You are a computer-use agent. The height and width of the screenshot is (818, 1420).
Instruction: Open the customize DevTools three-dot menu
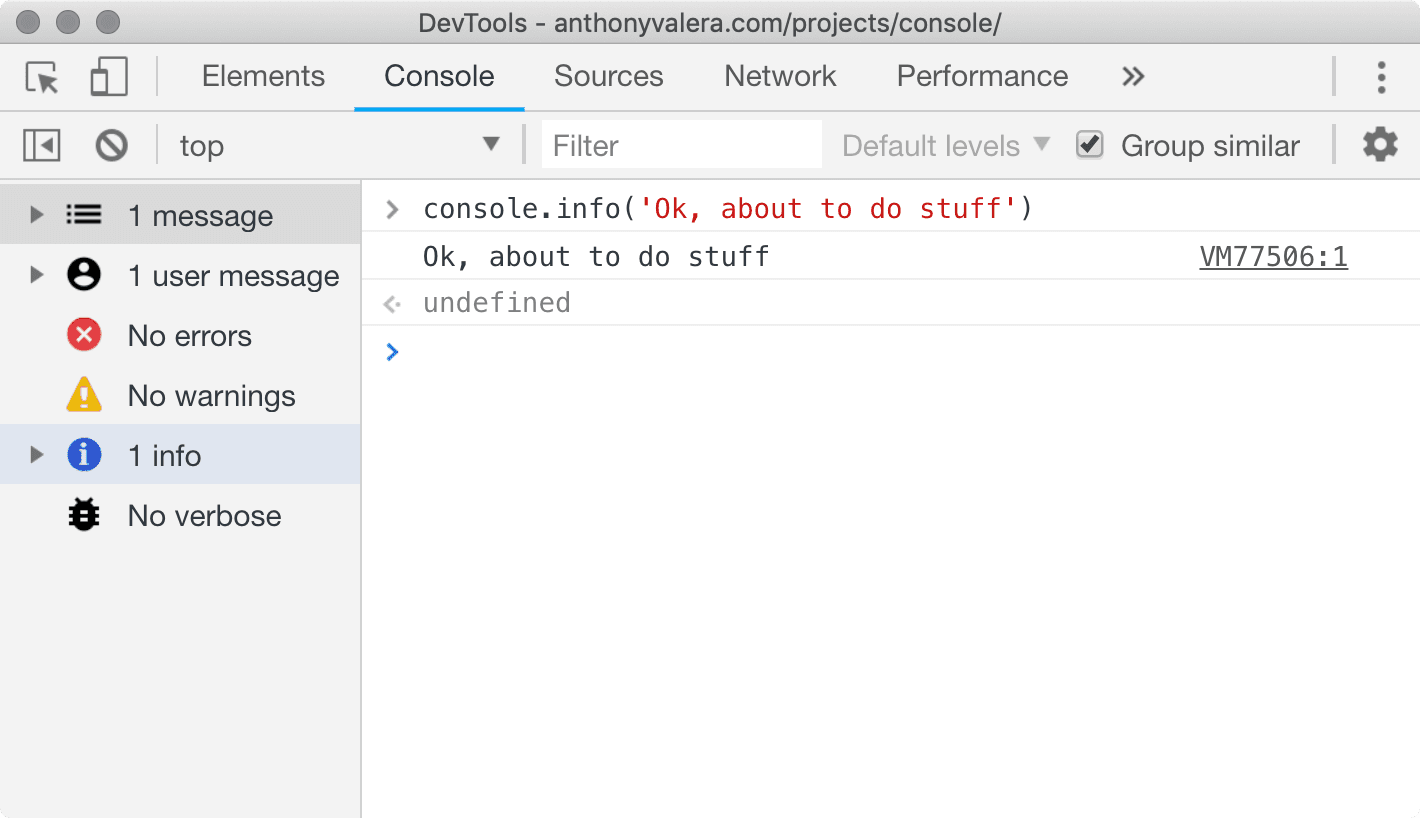pyautogui.click(x=1381, y=77)
